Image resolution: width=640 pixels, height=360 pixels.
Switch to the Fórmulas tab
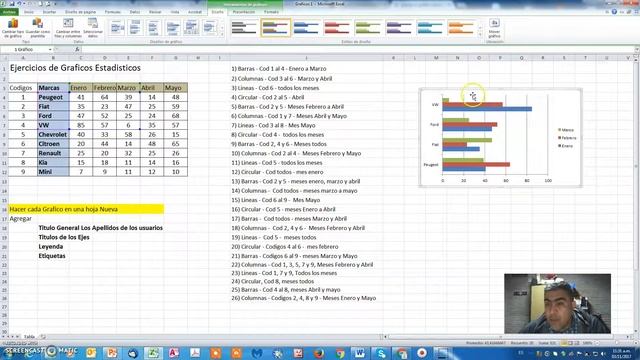click(113, 12)
